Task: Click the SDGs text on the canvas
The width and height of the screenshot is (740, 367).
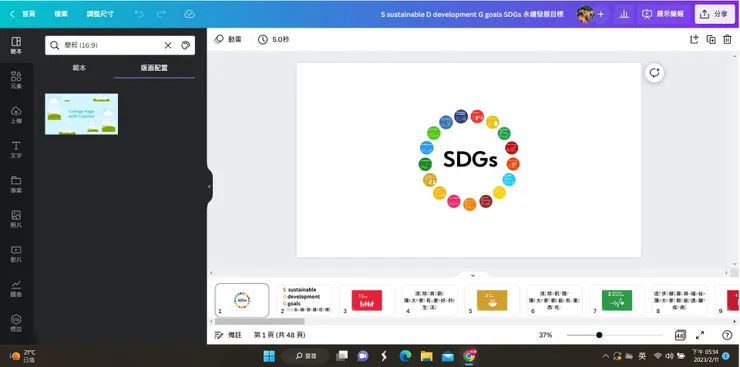Action: 470,160
